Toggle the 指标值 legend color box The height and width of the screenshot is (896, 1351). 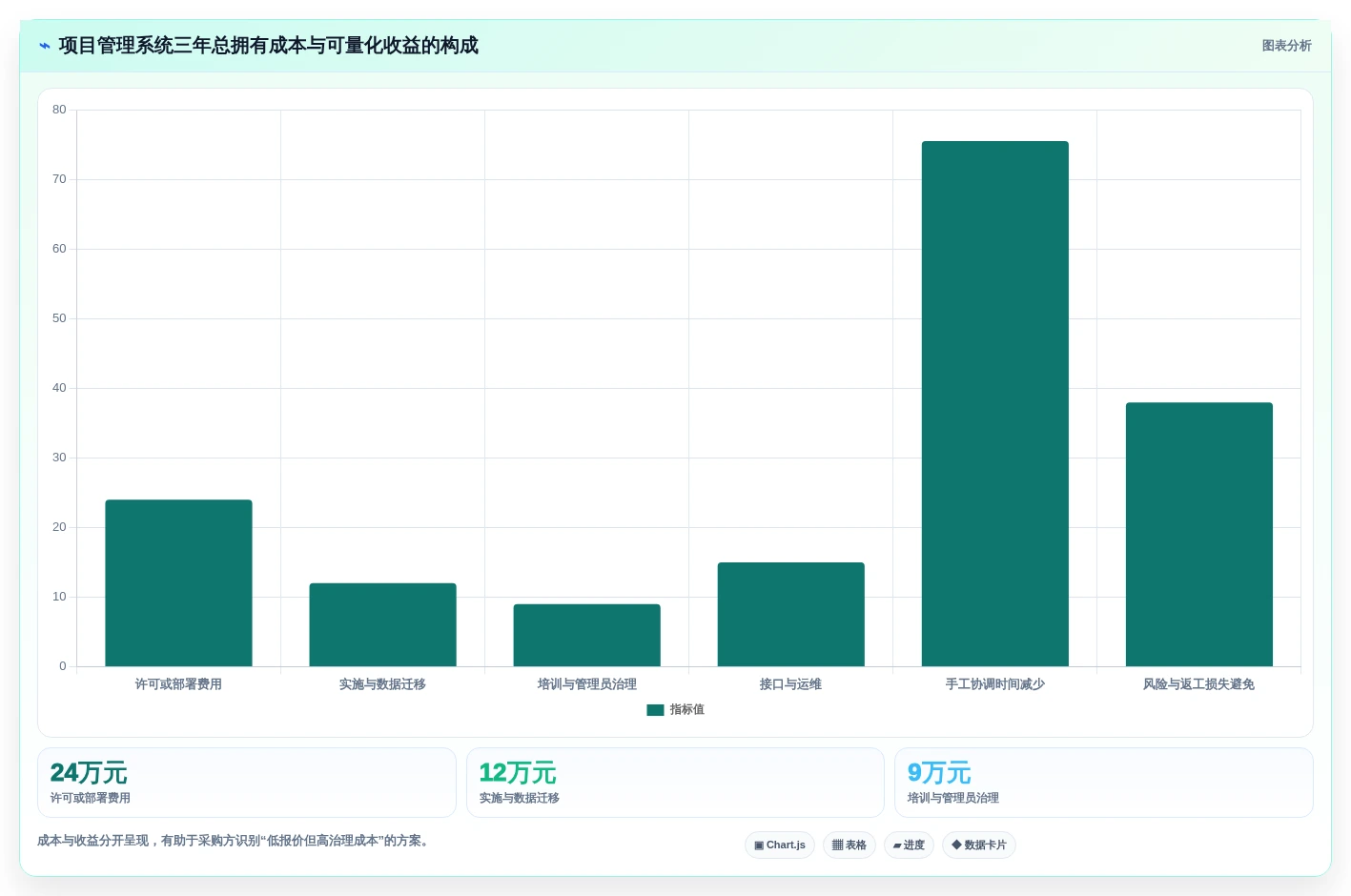pos(655,710)
